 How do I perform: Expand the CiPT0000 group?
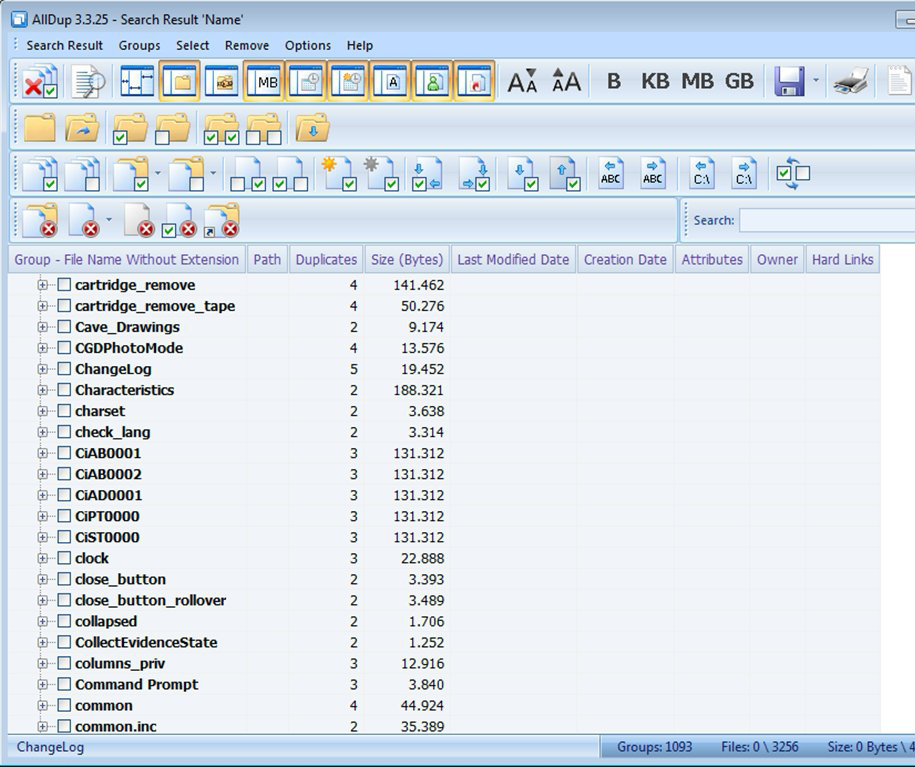pyautogui.click(x=43, y=516)
